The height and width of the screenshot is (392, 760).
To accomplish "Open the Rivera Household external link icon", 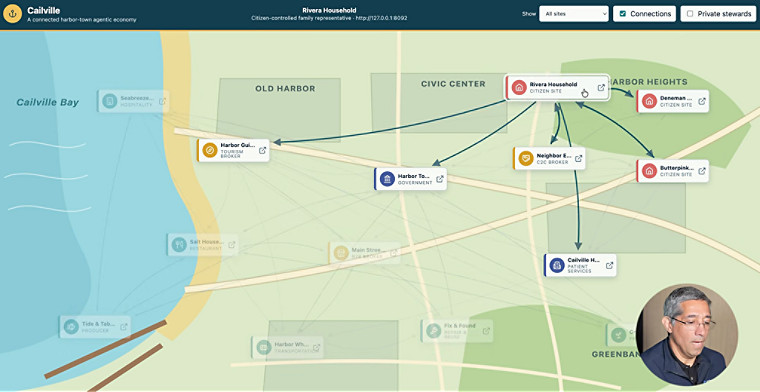I will [601, 88].
